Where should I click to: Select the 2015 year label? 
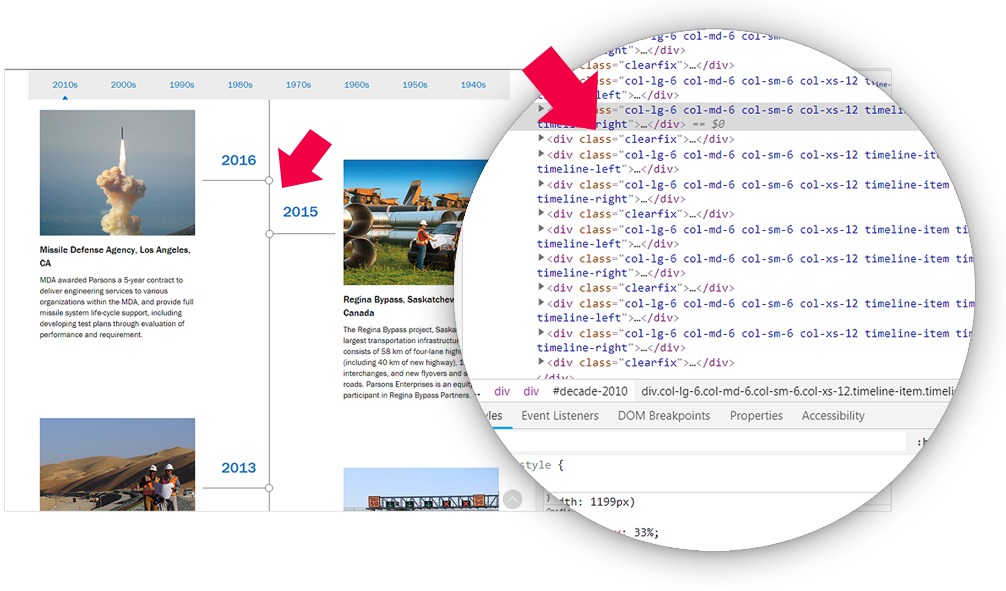point(300,212)
